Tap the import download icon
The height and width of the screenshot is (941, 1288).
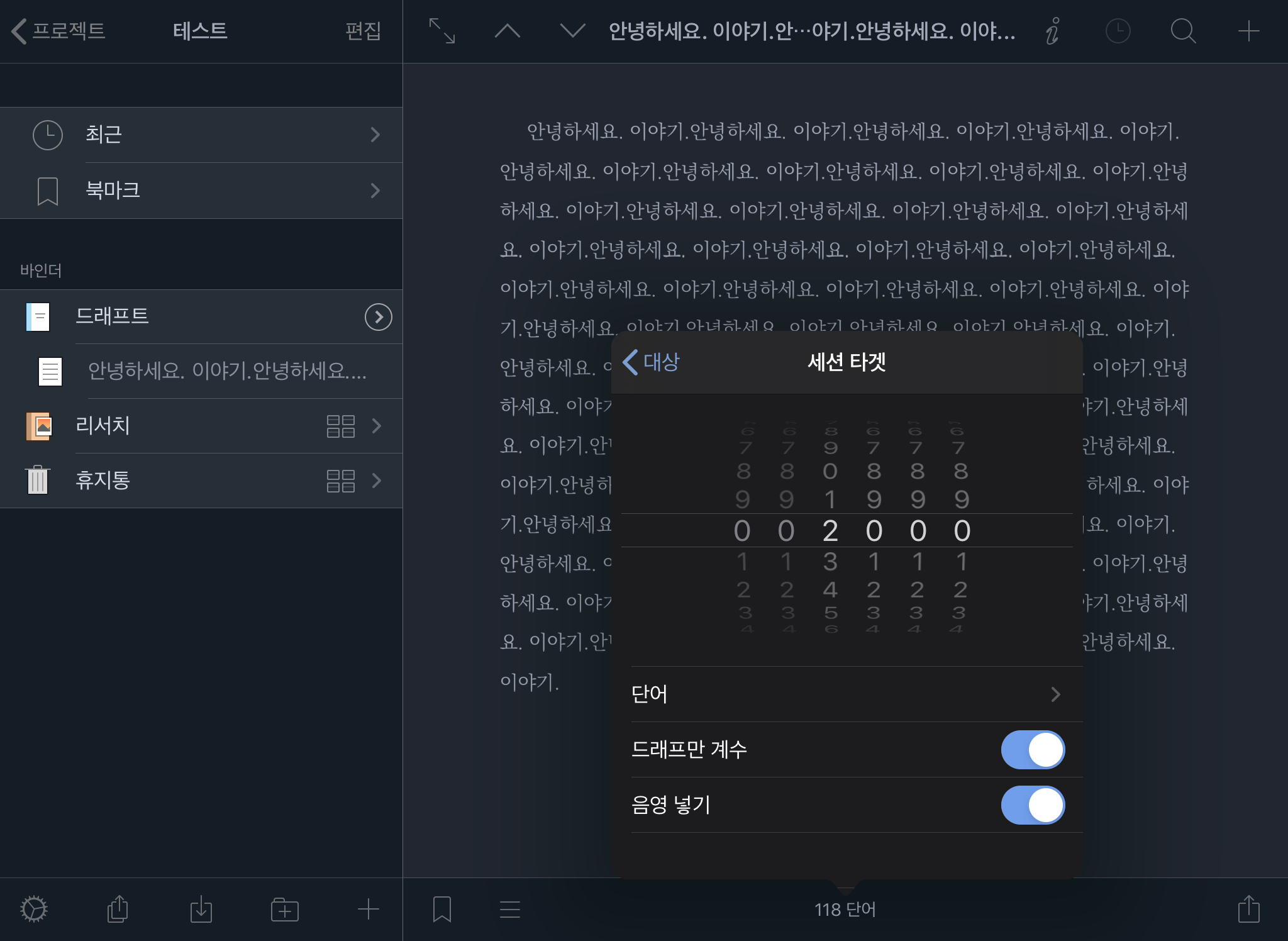click(x=201, y=910)
